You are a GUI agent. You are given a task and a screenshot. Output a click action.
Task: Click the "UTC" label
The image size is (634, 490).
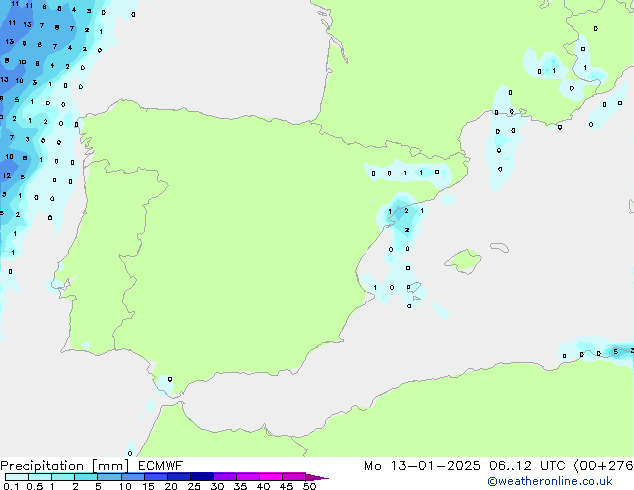tap(552, 466)
